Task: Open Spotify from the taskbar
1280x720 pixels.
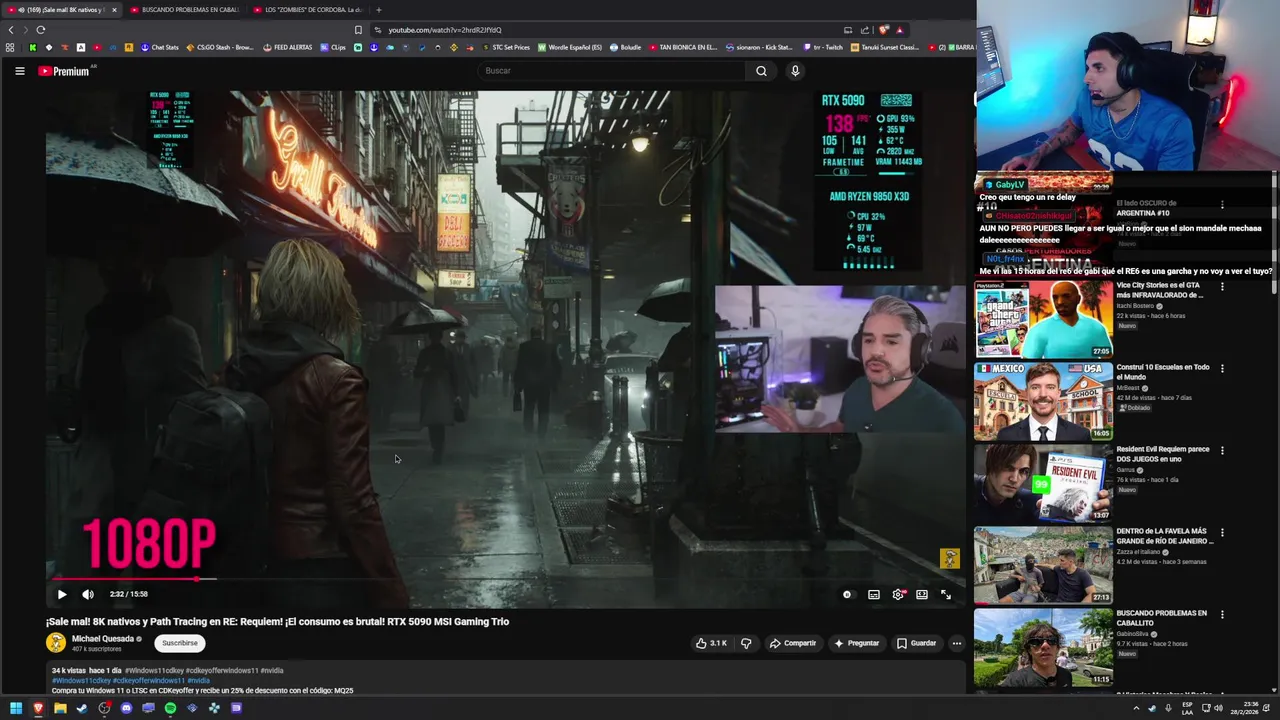Action: pyautogui.click(x=170, y=708)
